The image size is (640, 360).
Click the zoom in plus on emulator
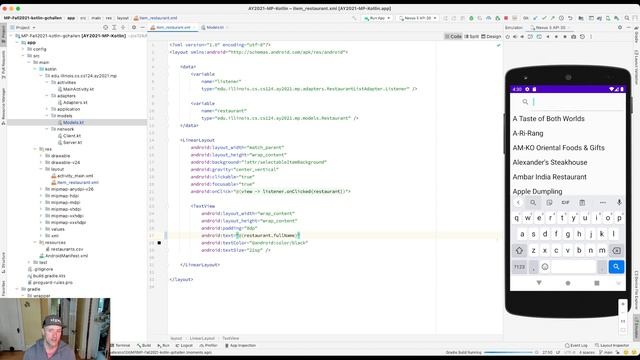(x=623, y=304)
